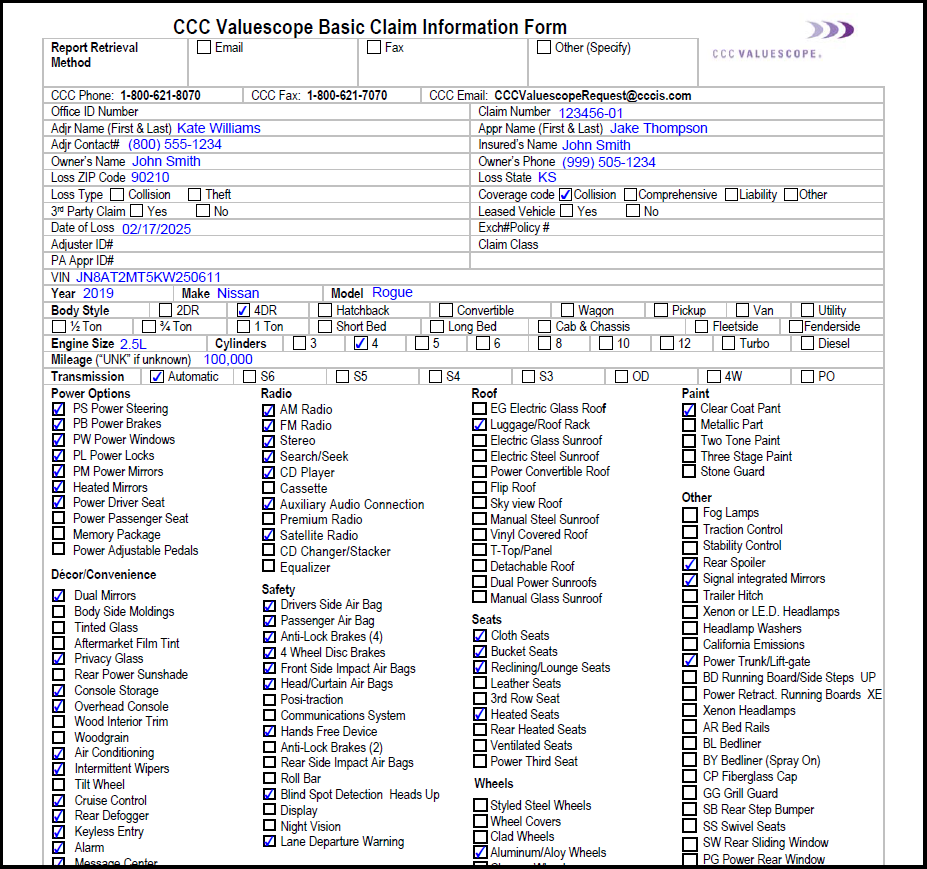The height and width of the screenshot is (869, 927).
Task: Uncheck the Automatic transmission checkbox
Action: (157, 377)
